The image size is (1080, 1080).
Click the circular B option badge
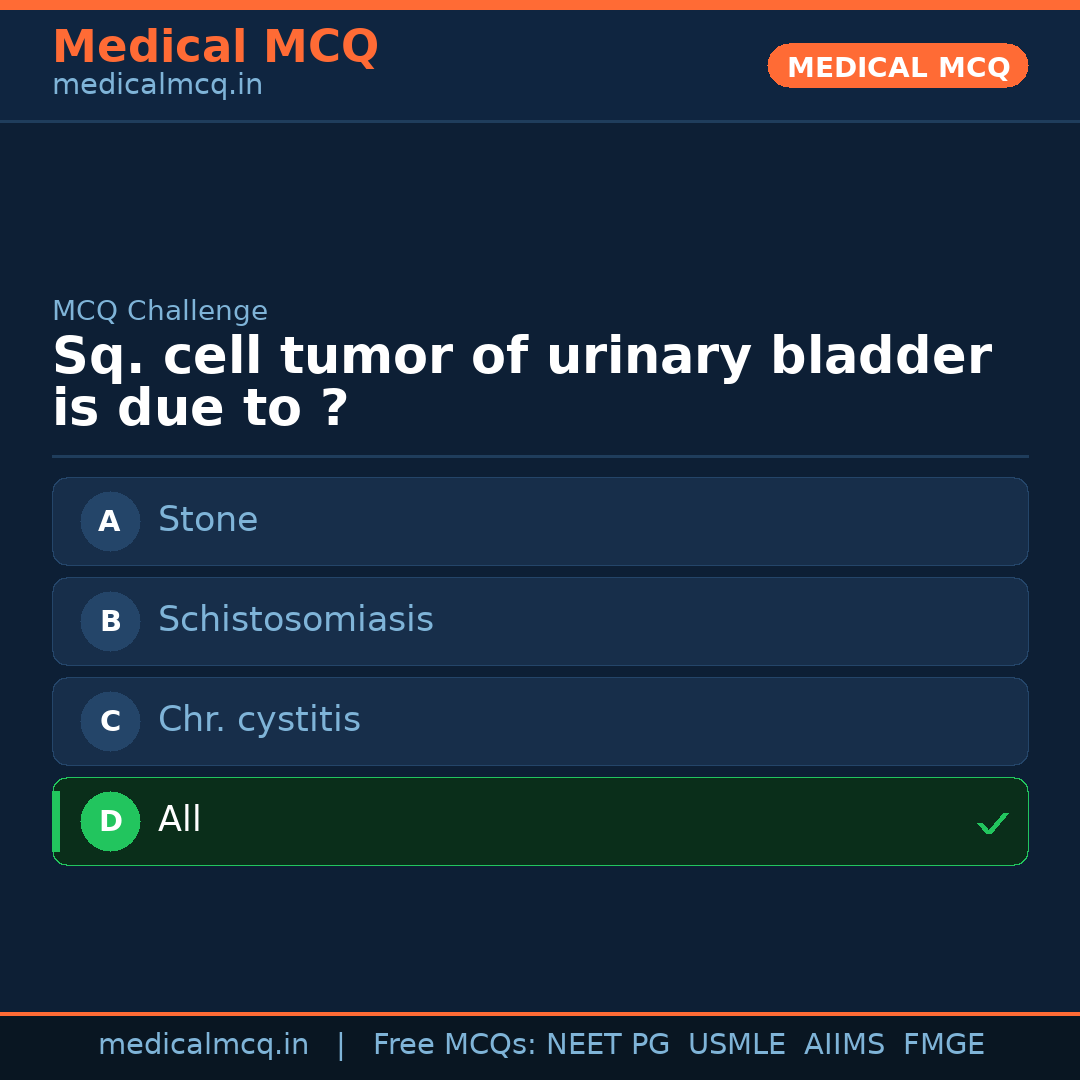pyautogui.click(x=110, y=621)
